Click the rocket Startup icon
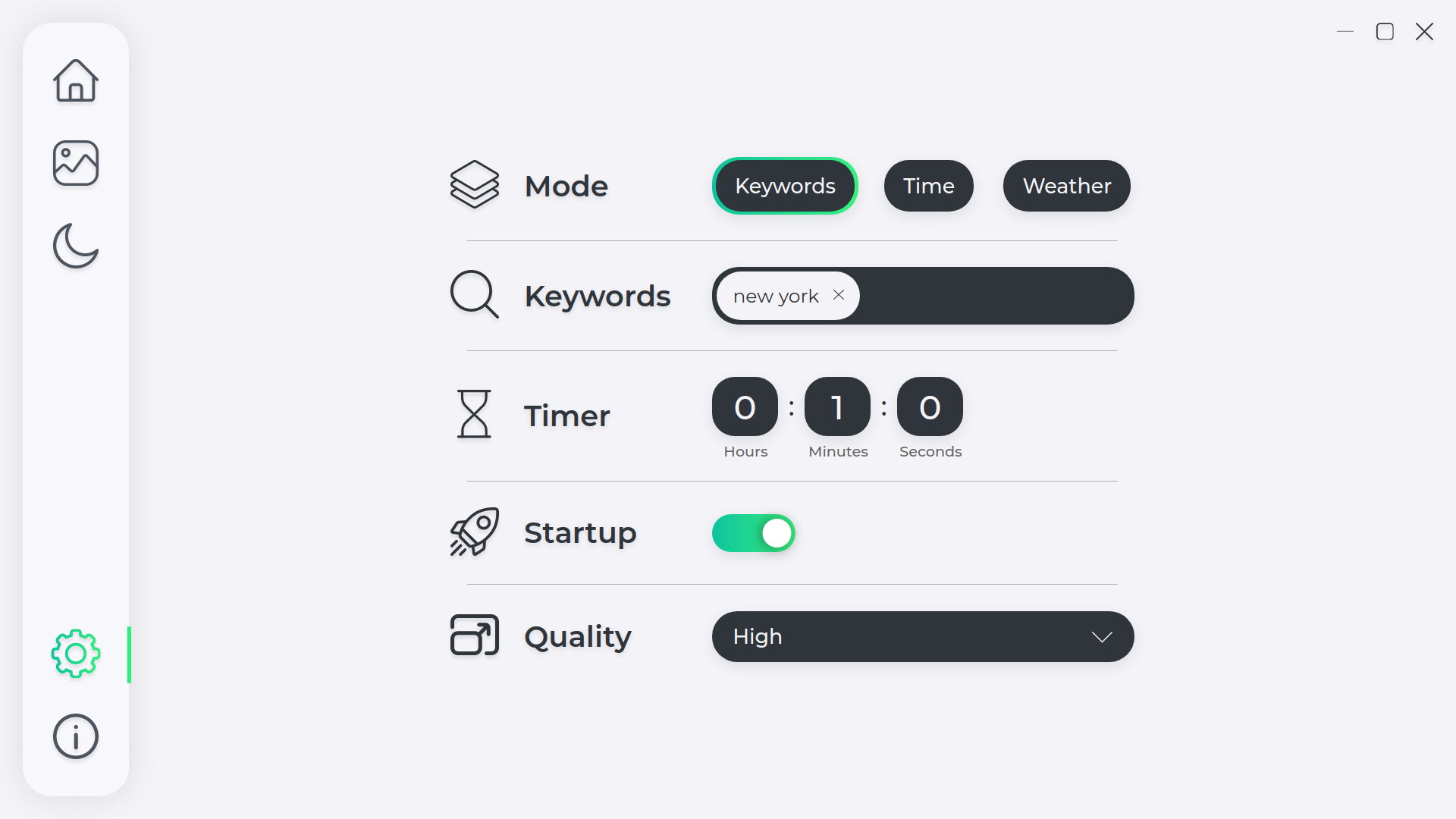 click(x=474, y=532)
